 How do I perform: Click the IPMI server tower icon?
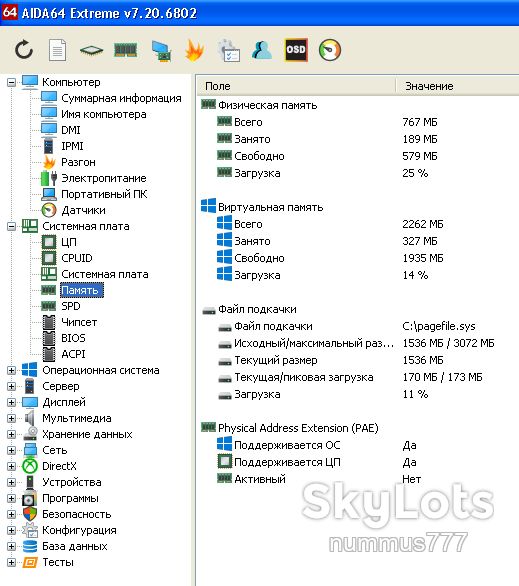pyautogui.click(x=49, y=146)
